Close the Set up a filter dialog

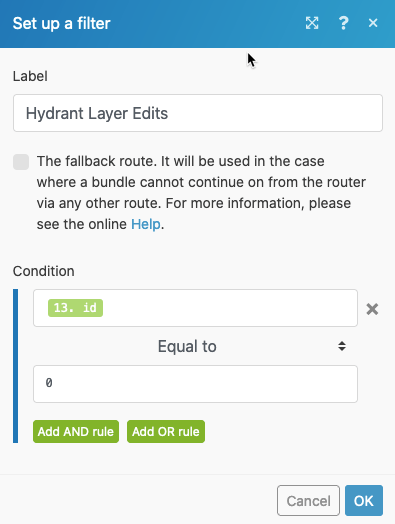[x=373, y=23]
